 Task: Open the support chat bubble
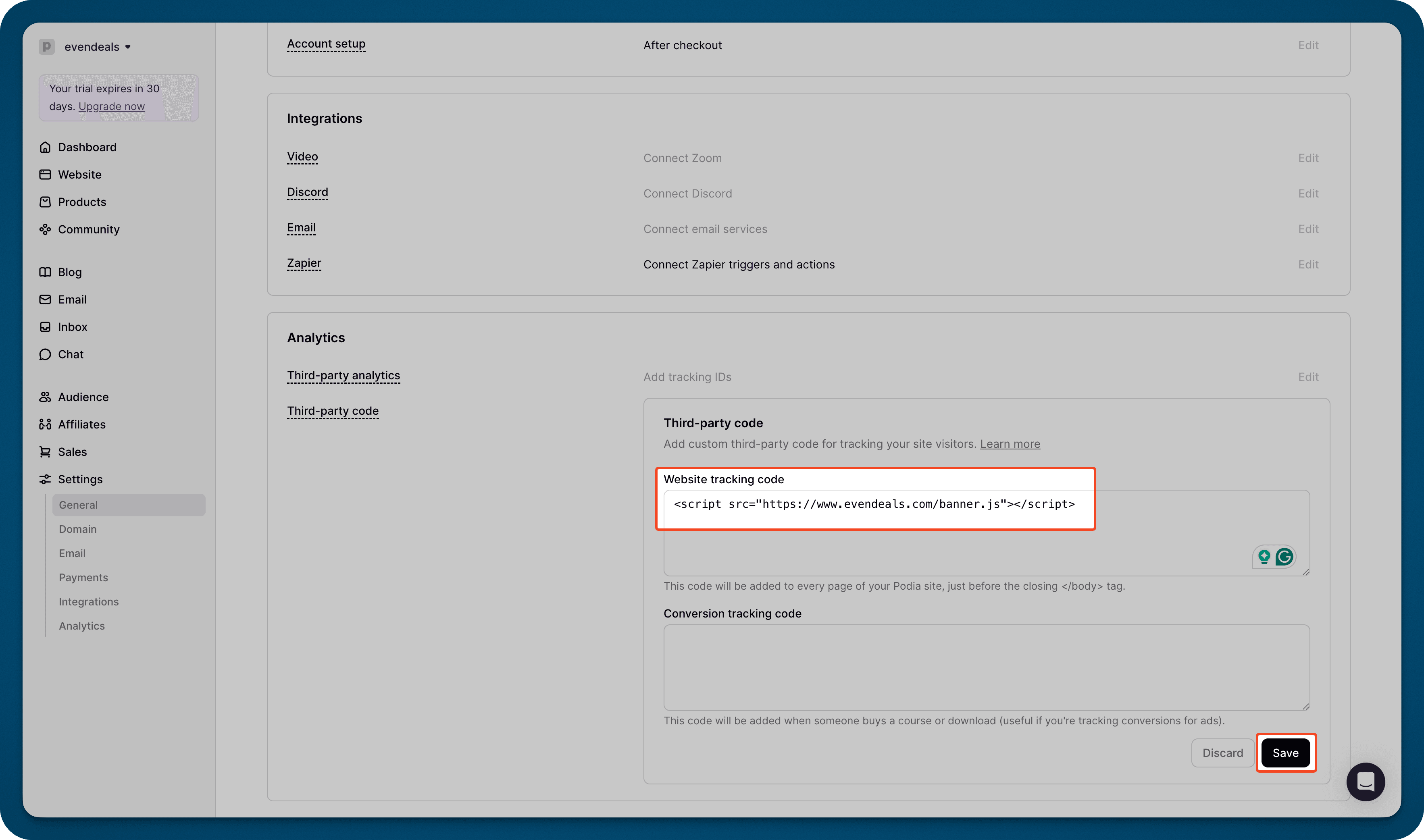[1366, 782]
